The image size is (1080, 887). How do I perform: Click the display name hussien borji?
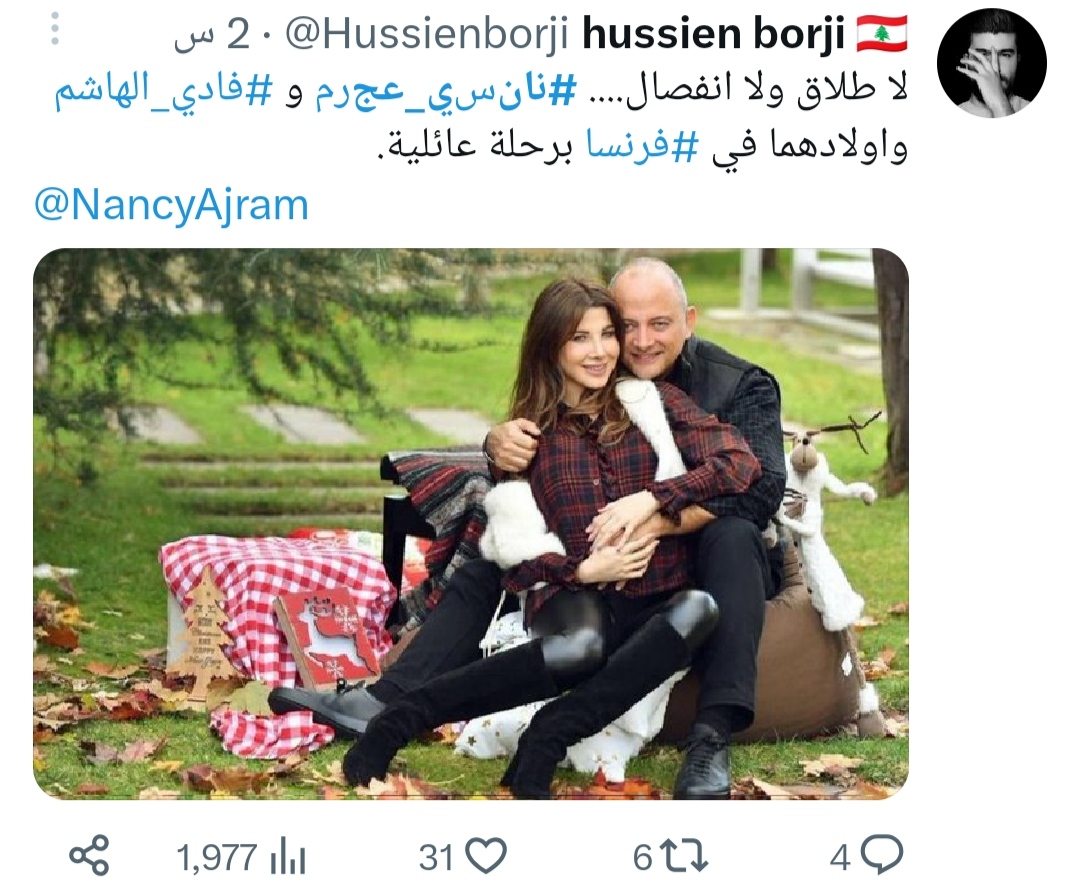[714, 34]
